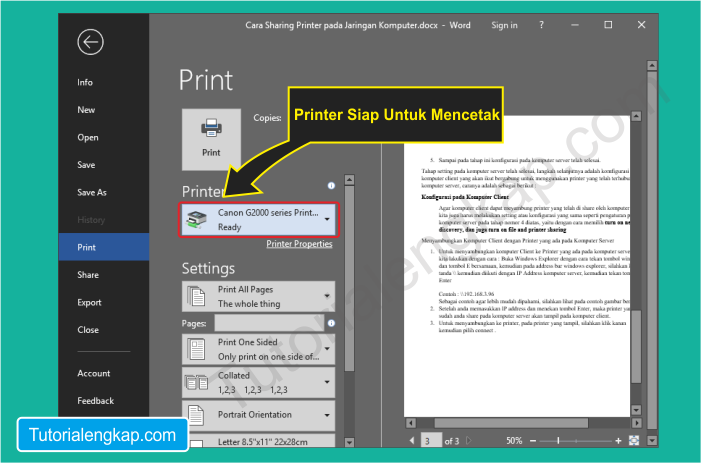Click the zoom out minus button
Screen dimensions: 701x463
533,441
